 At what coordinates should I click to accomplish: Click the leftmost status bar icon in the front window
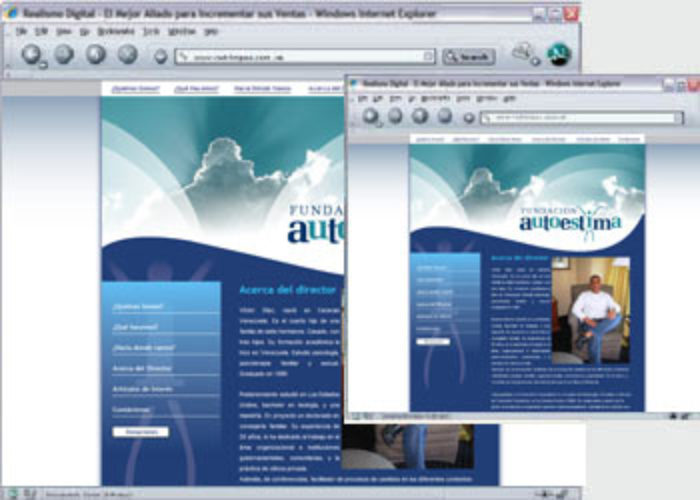tap(356, 416)
